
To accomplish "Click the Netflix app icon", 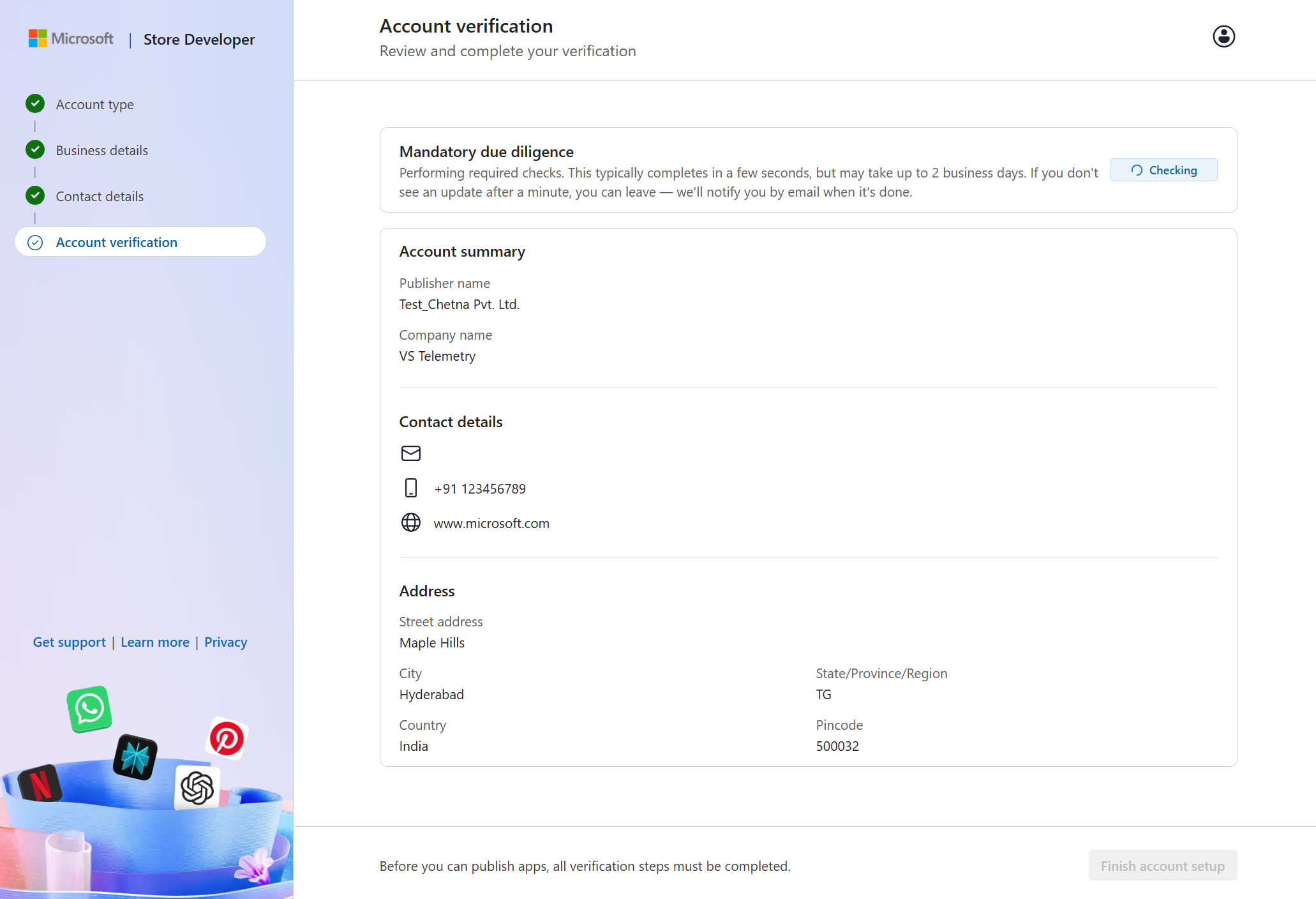I will point(40,784).
